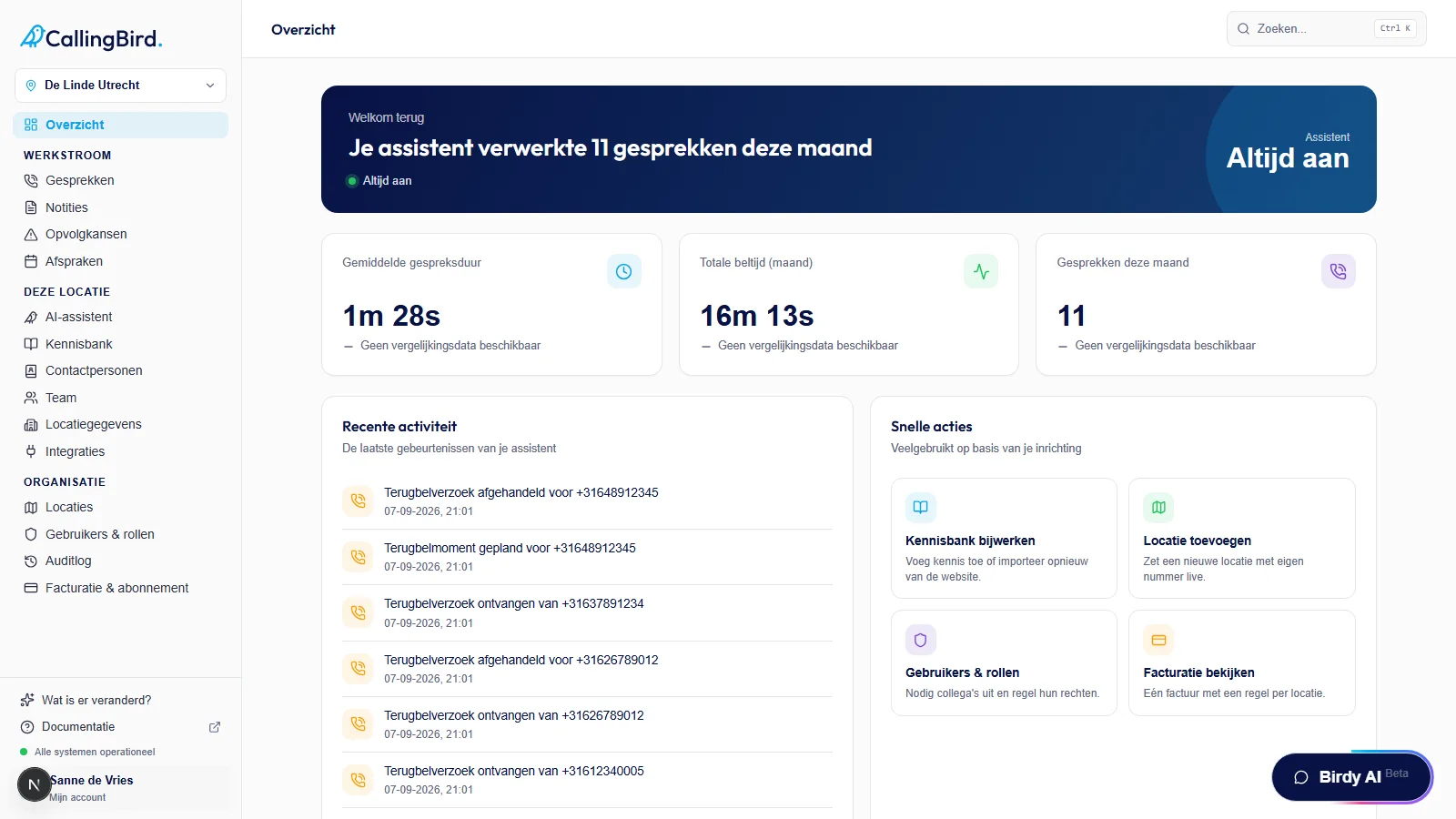
Task: Open the AI-assistent page
Action: (x=79, y=317)
